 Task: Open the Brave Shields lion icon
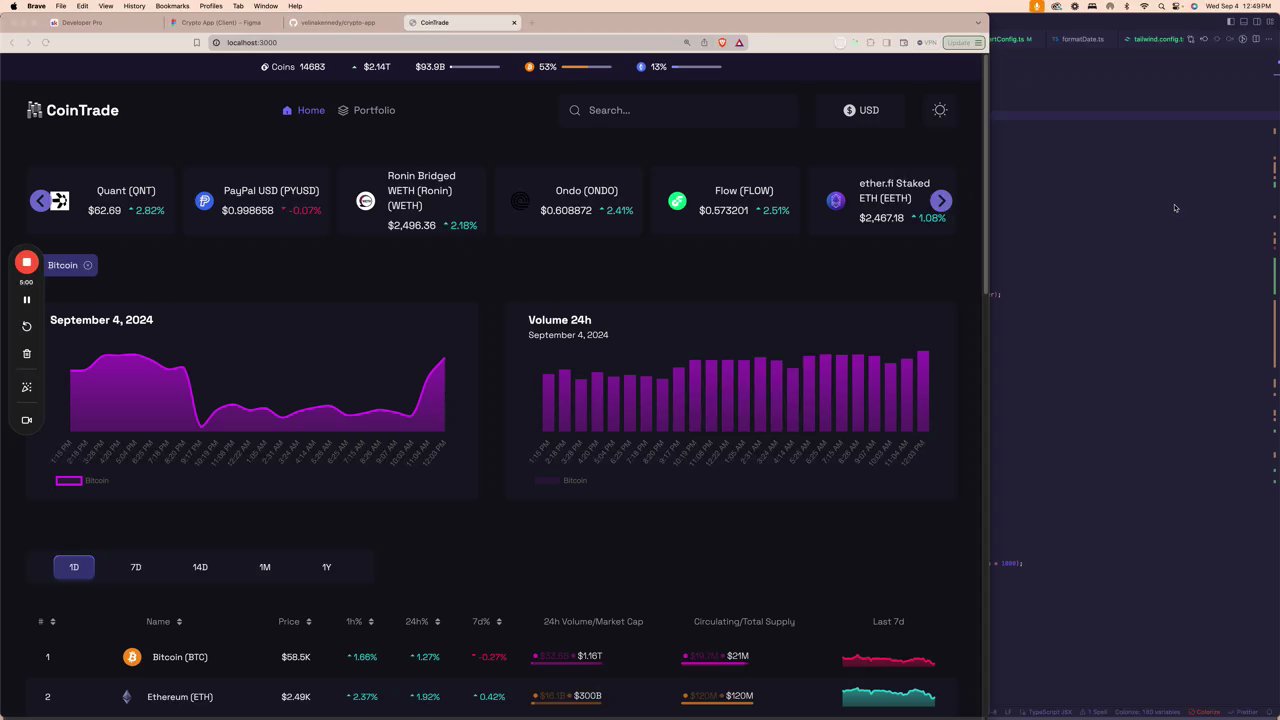722,42
